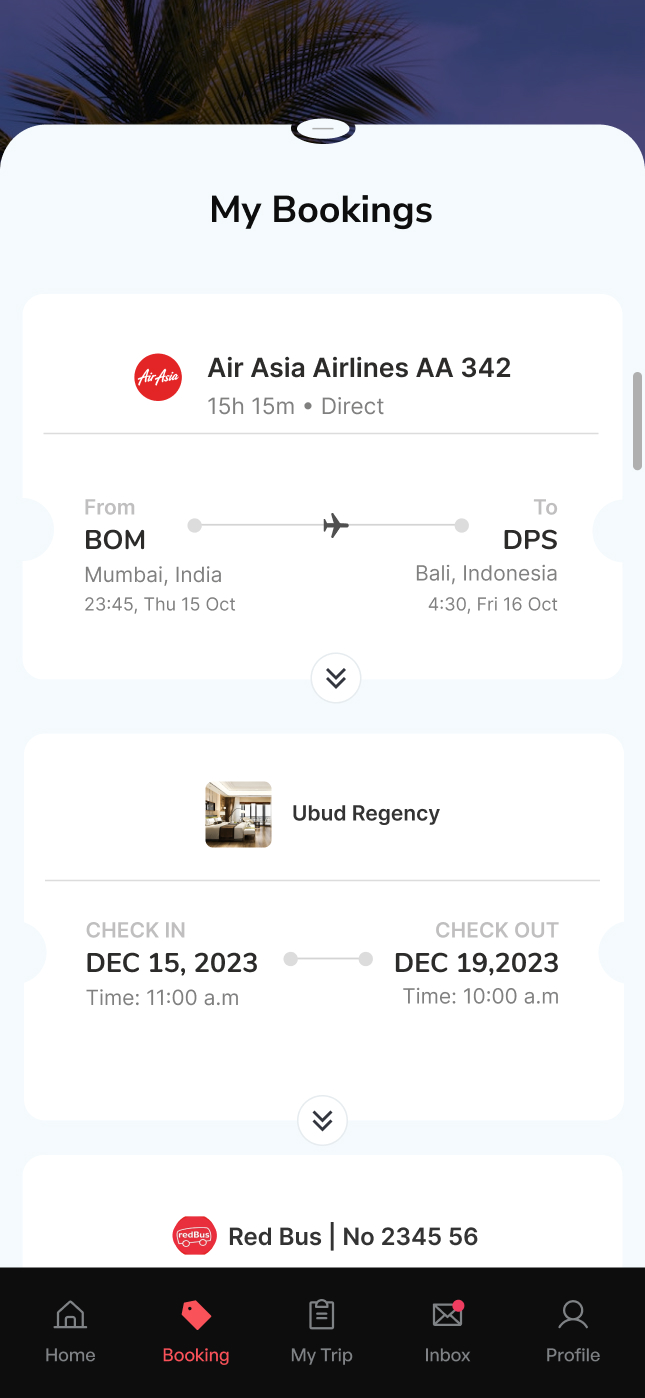
Task: Open the Ubud Regency hotel thumbnail
Action: pos(238,814)
